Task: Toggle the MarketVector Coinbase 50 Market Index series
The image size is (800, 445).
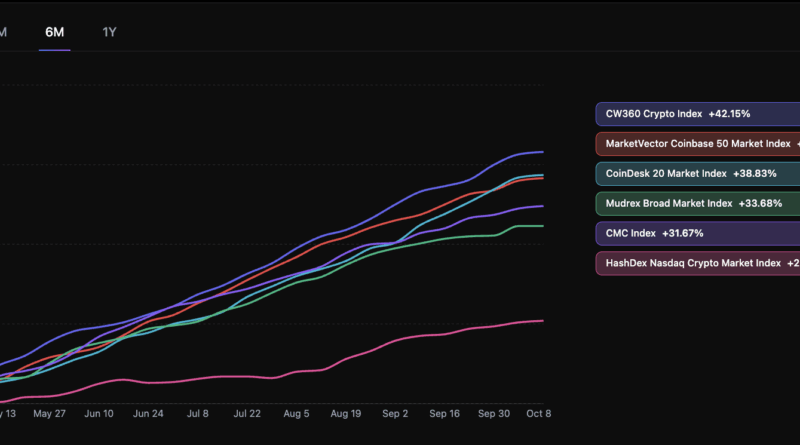Action: 697,144
